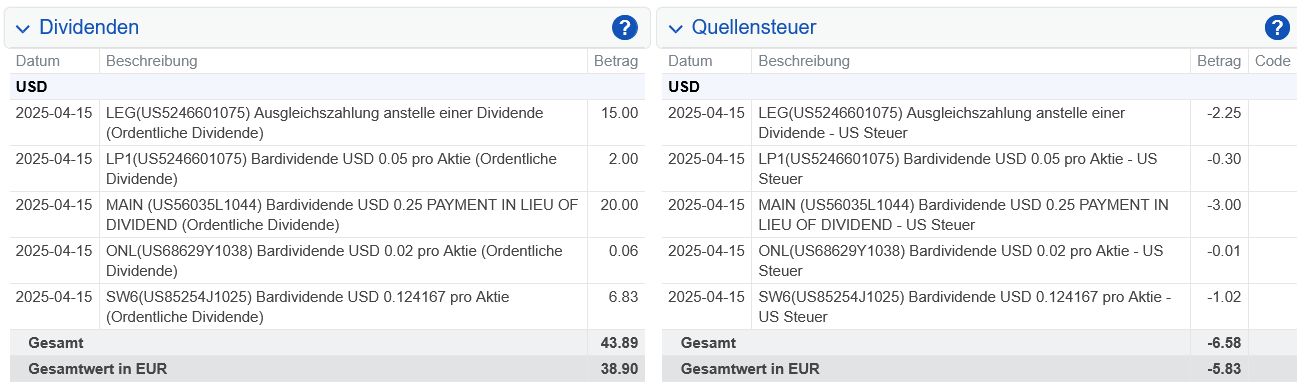
Task: Click the Gesamtwert in EUR row in Dividenden
Action: [x=327, y=369]
